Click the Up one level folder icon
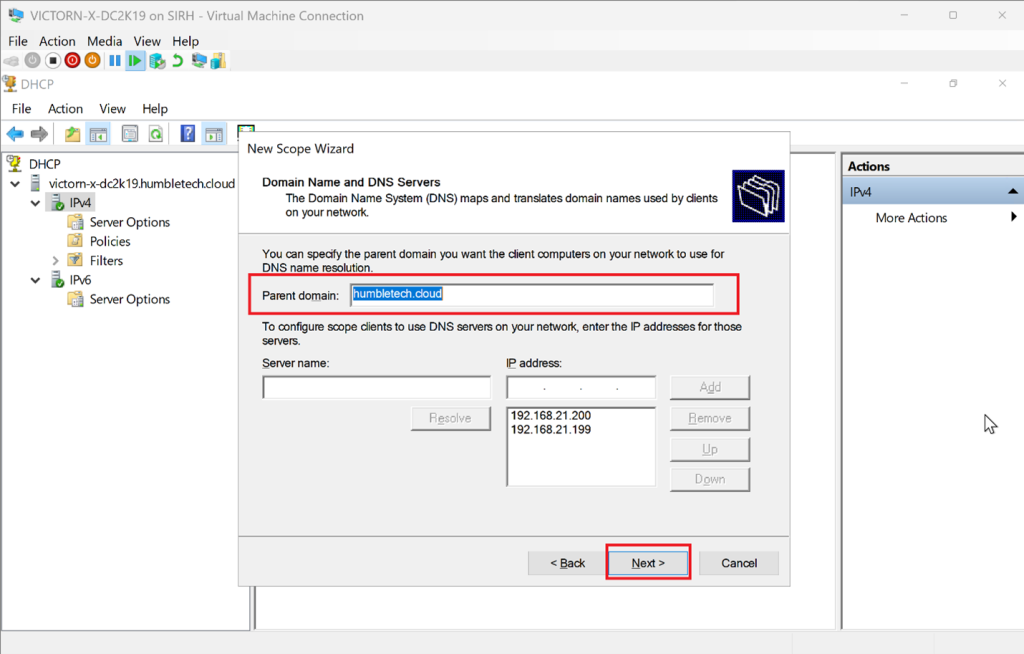Screen dimensions: 1024x654 72,134
